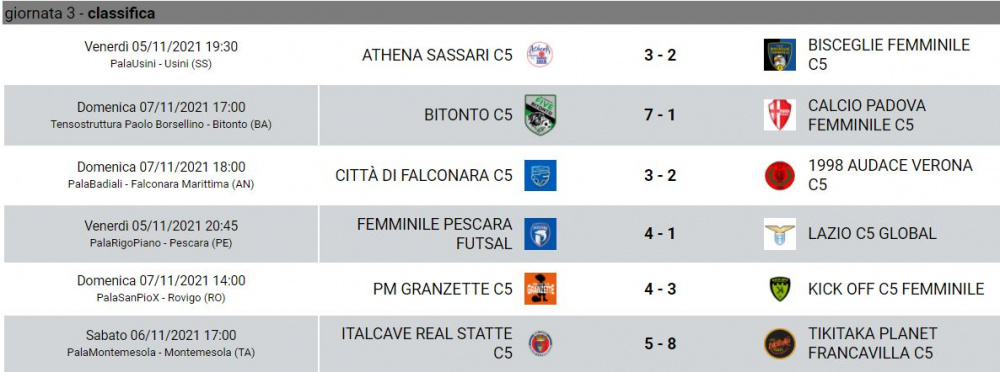Click the Tikitaka Planet Francavilla round logo
Image resolution: width=1000 pixels, height=372 pixels.
779,343
